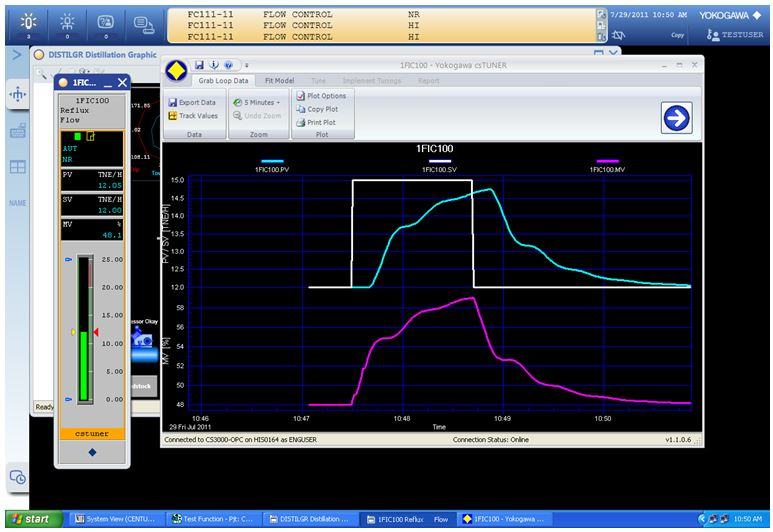The image size is (773, 532).
Task: Click the info icon in csTUNER quick toolbar
Action: click(x=214, y=65)
